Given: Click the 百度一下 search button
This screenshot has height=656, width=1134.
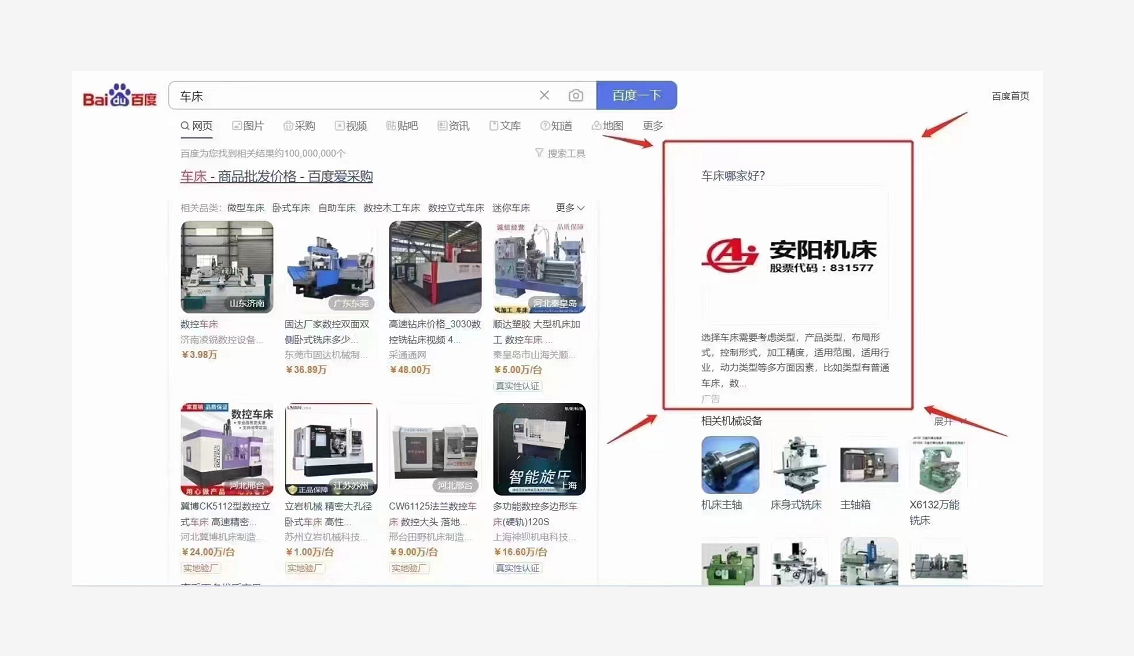Looking at the screenshot, I should coord(636,95).
